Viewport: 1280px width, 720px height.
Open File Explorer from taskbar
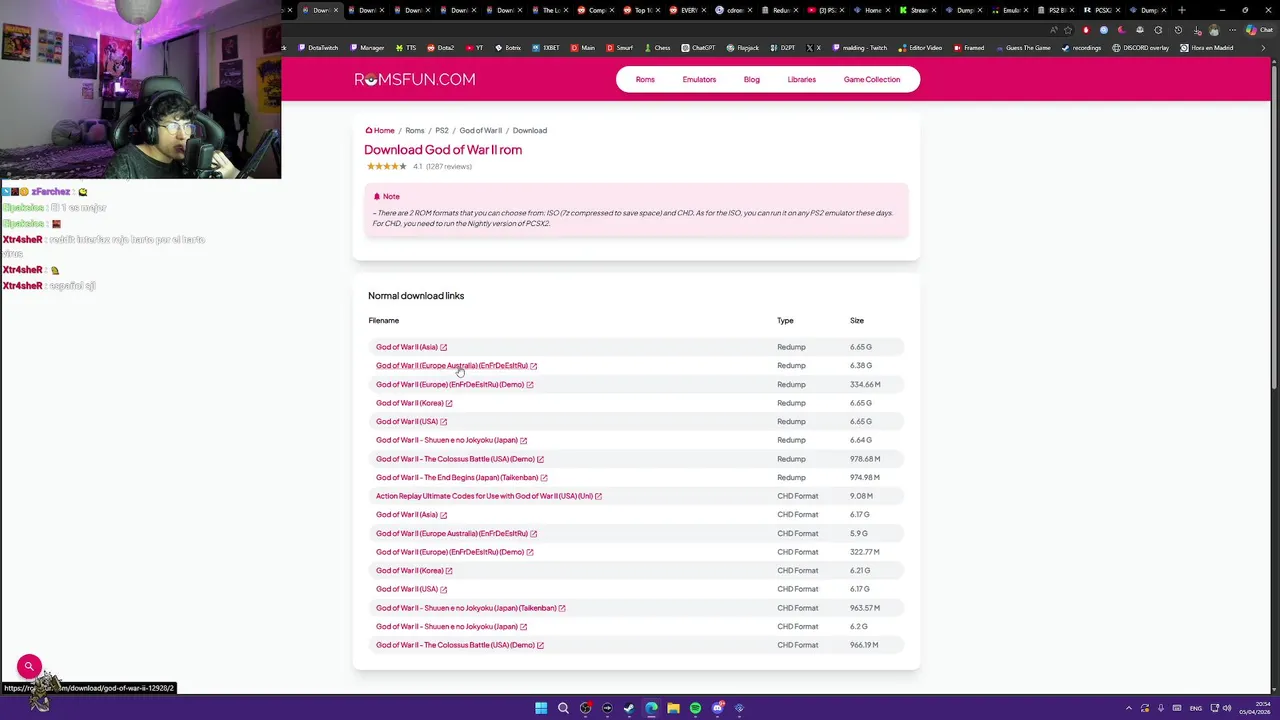click(673, 708)
